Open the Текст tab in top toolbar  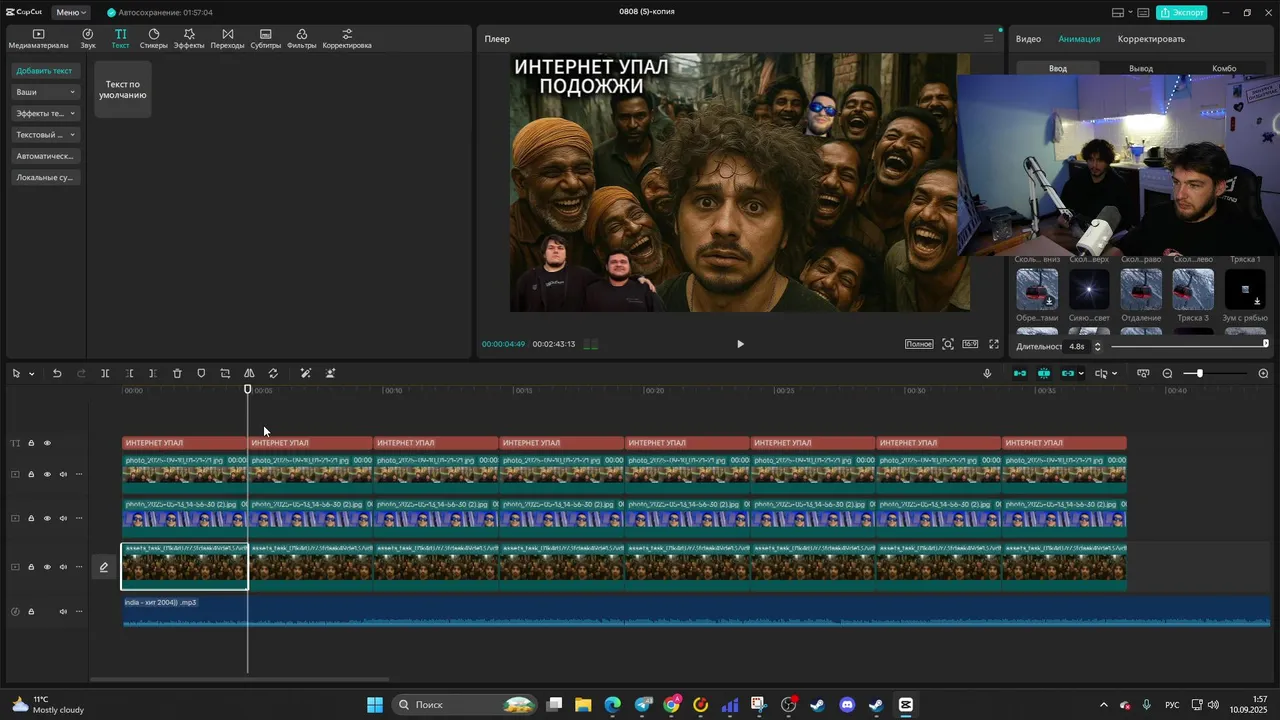pos(120,39)
